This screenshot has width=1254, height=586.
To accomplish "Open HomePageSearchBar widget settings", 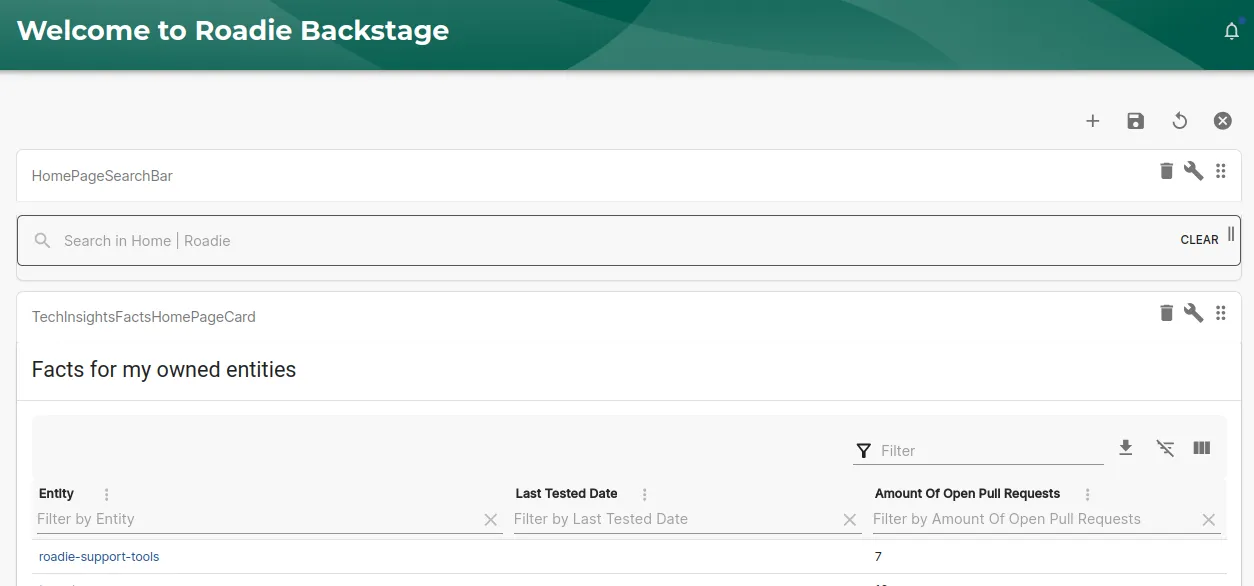I will (1193, 171).
